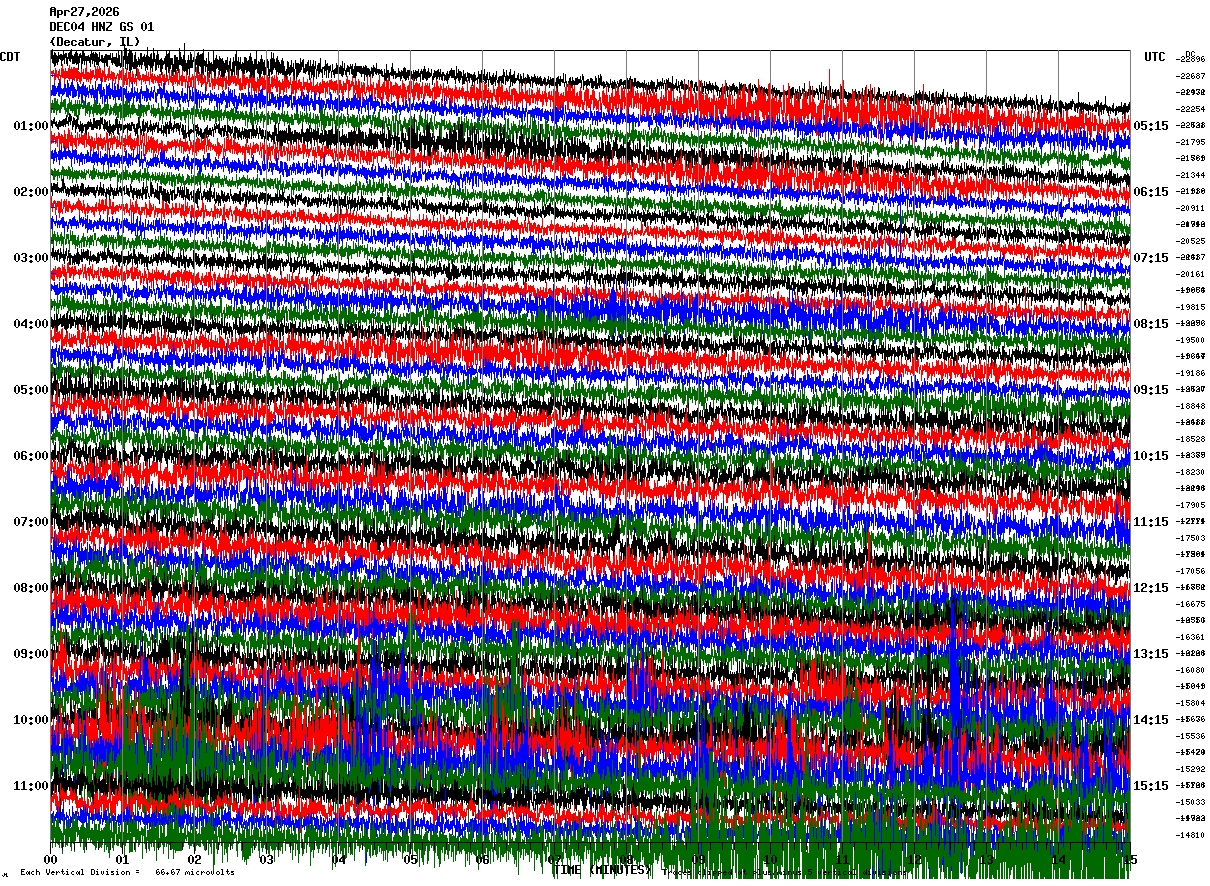Select the 01:00 CDT row label

point(31,126)
